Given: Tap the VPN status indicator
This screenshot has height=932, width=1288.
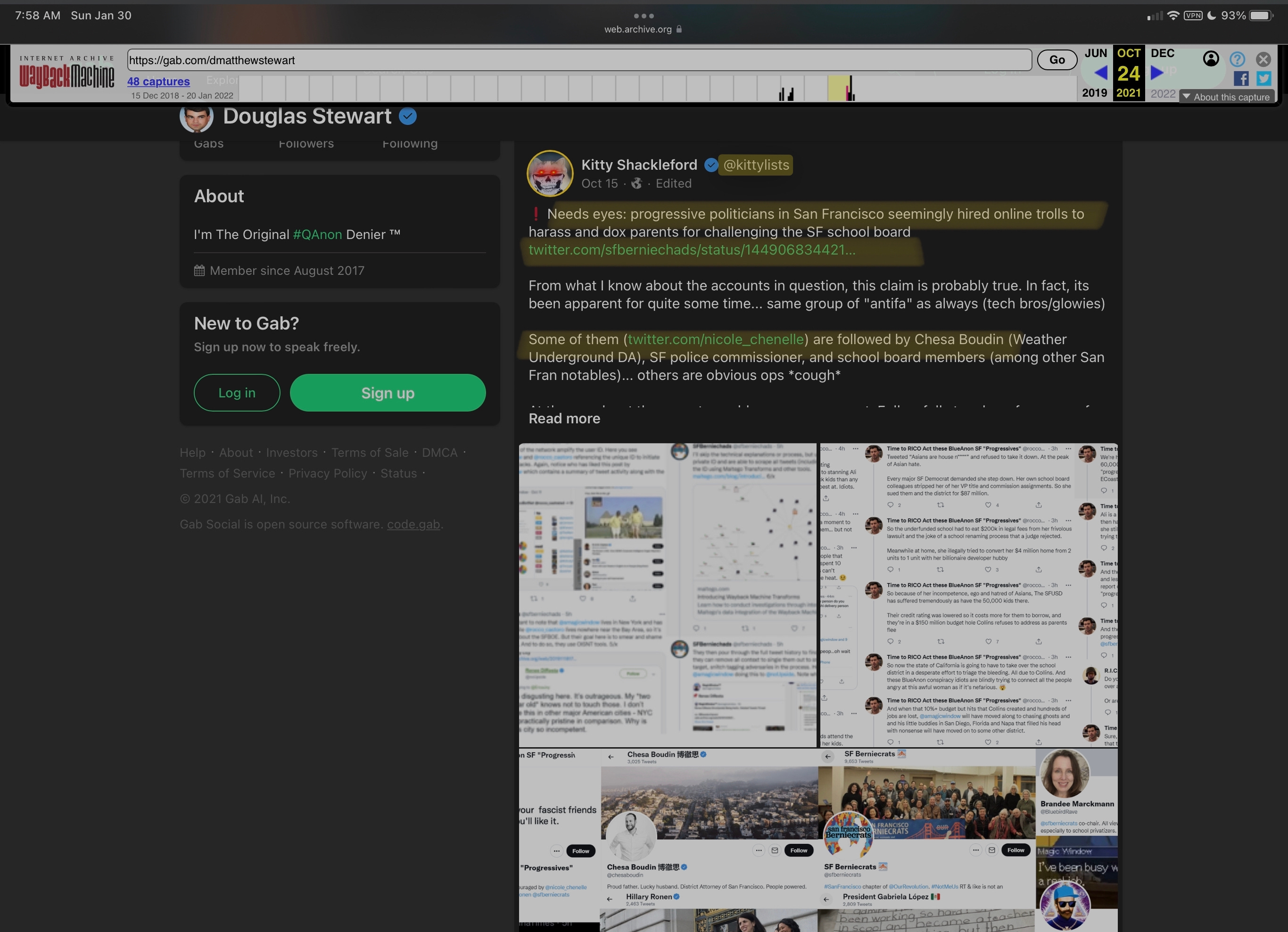Looking at the screenshot, I should pos(1193,16).
